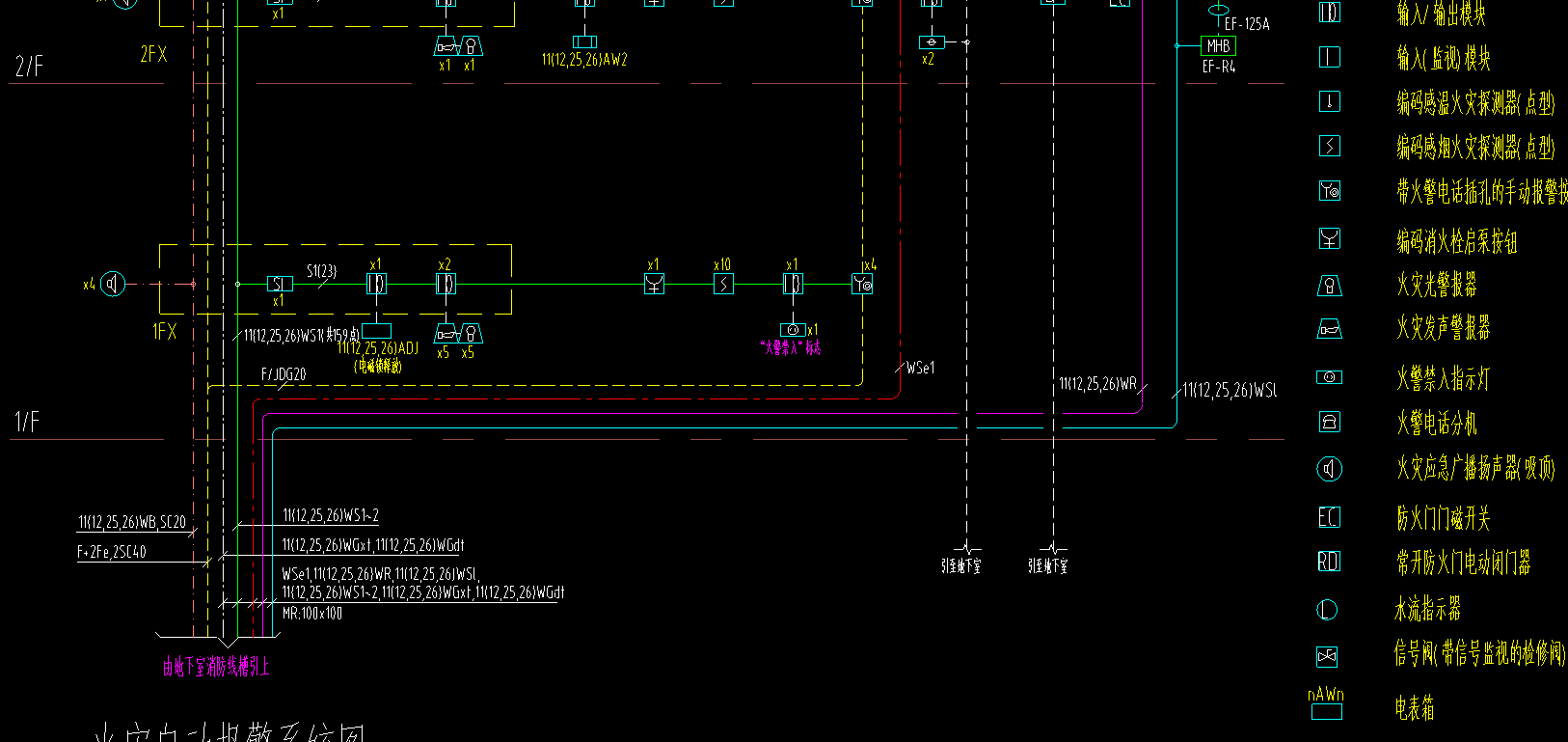This screenshot has width=1568, height=742.
Task: Click the 1/F floor label
Action: click(x=28, y=422)
